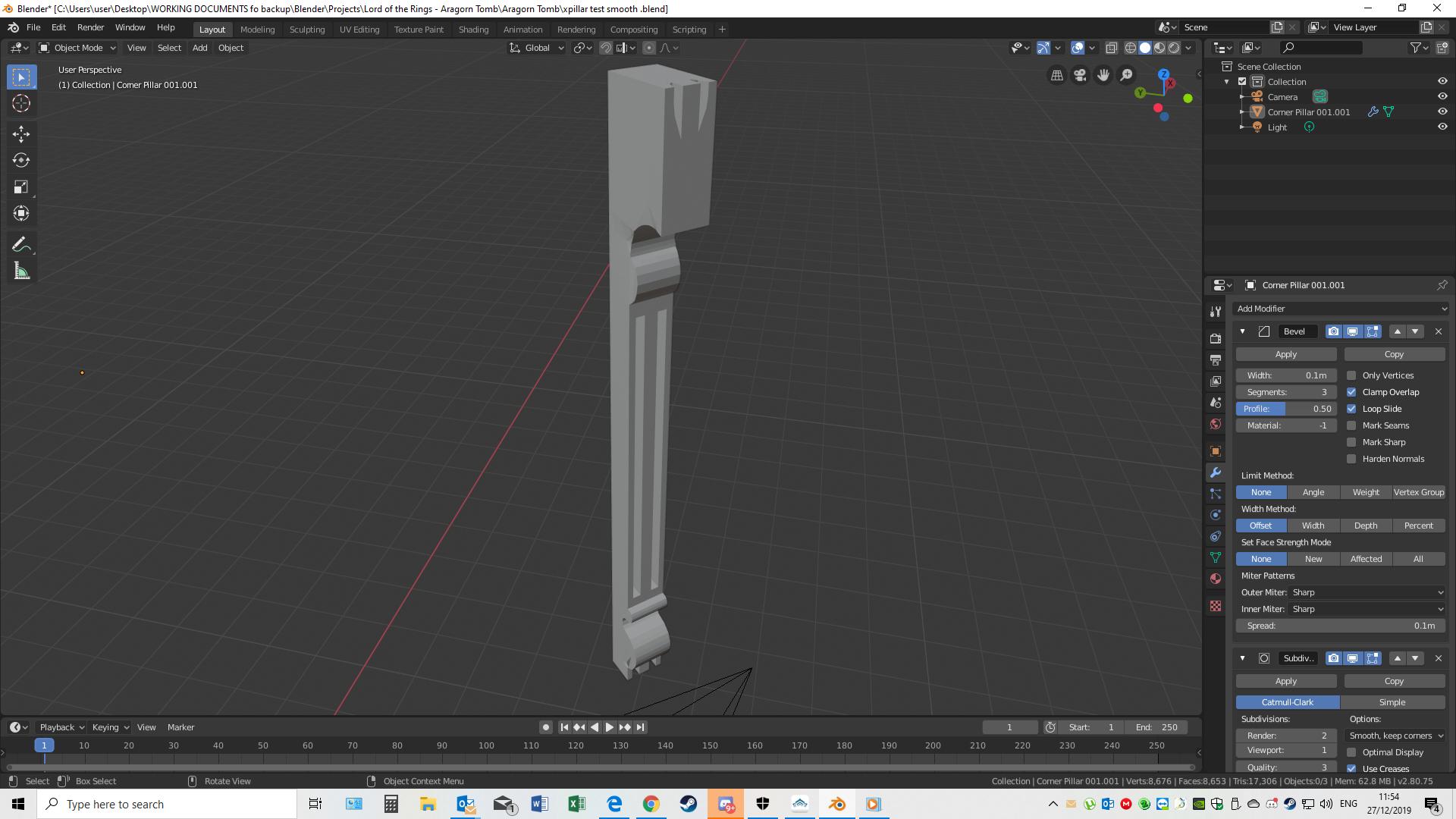This screenshot has width=1456, height=819.
Task: Remove the Bevel modifier
Action: tap(1439, 331)
